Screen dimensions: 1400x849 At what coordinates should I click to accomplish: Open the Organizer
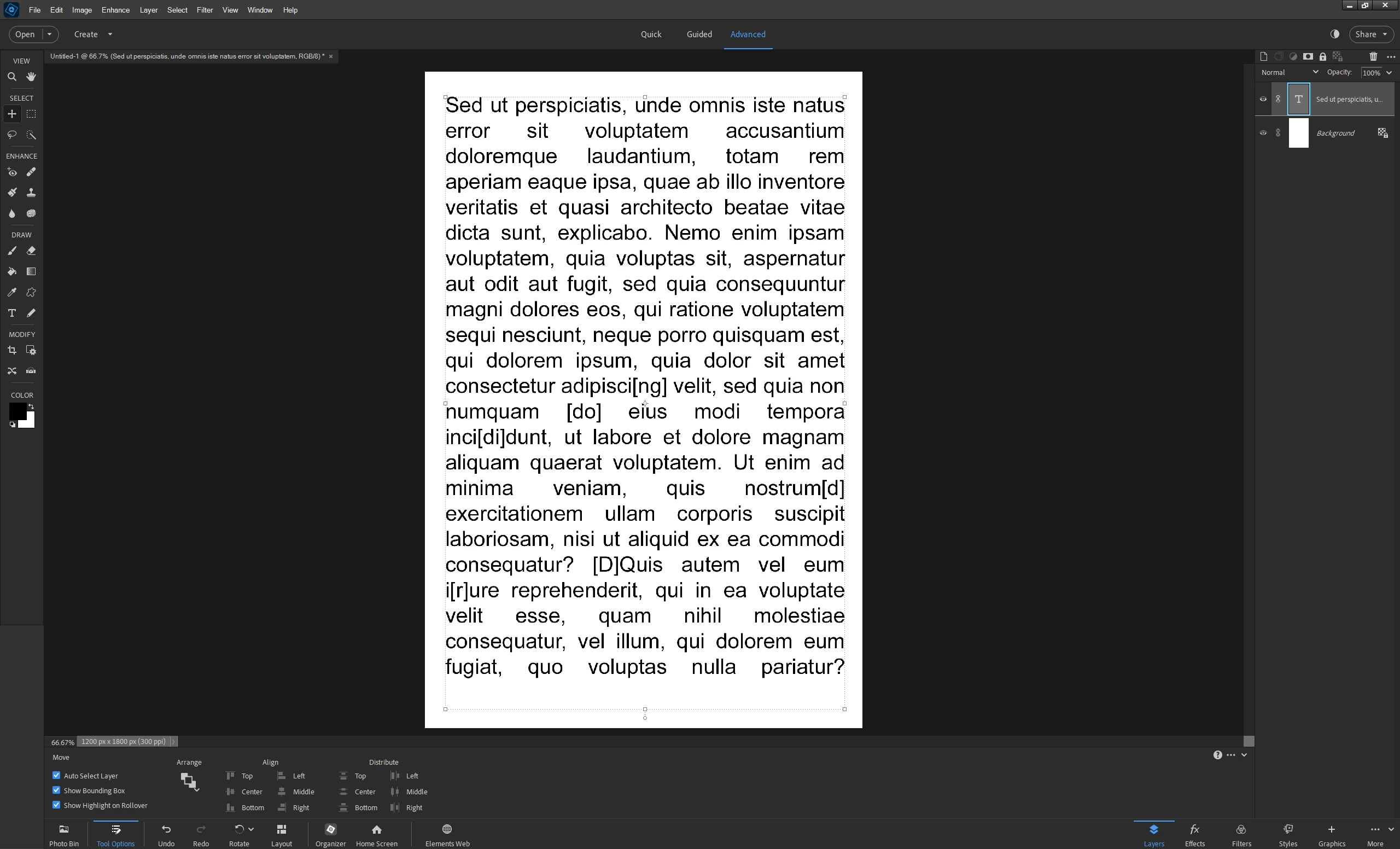(x=331, y=834)
